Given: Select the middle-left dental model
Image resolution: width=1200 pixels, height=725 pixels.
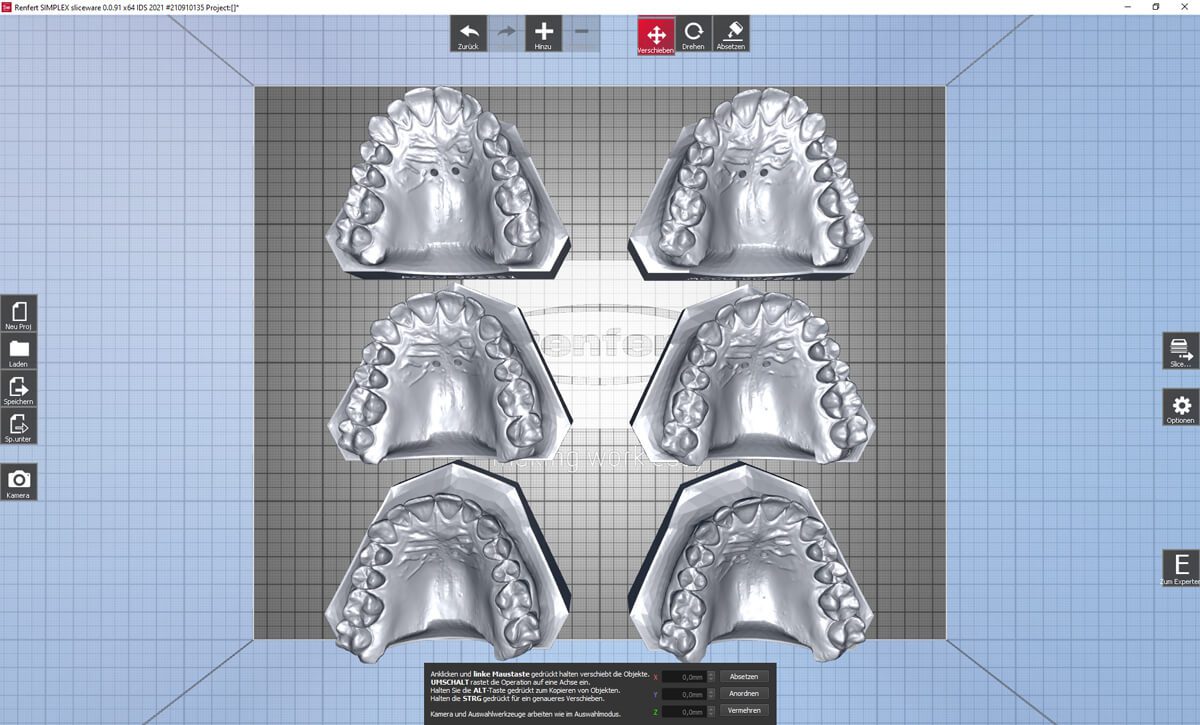Looking at the screenshot, I should (450, 375).
